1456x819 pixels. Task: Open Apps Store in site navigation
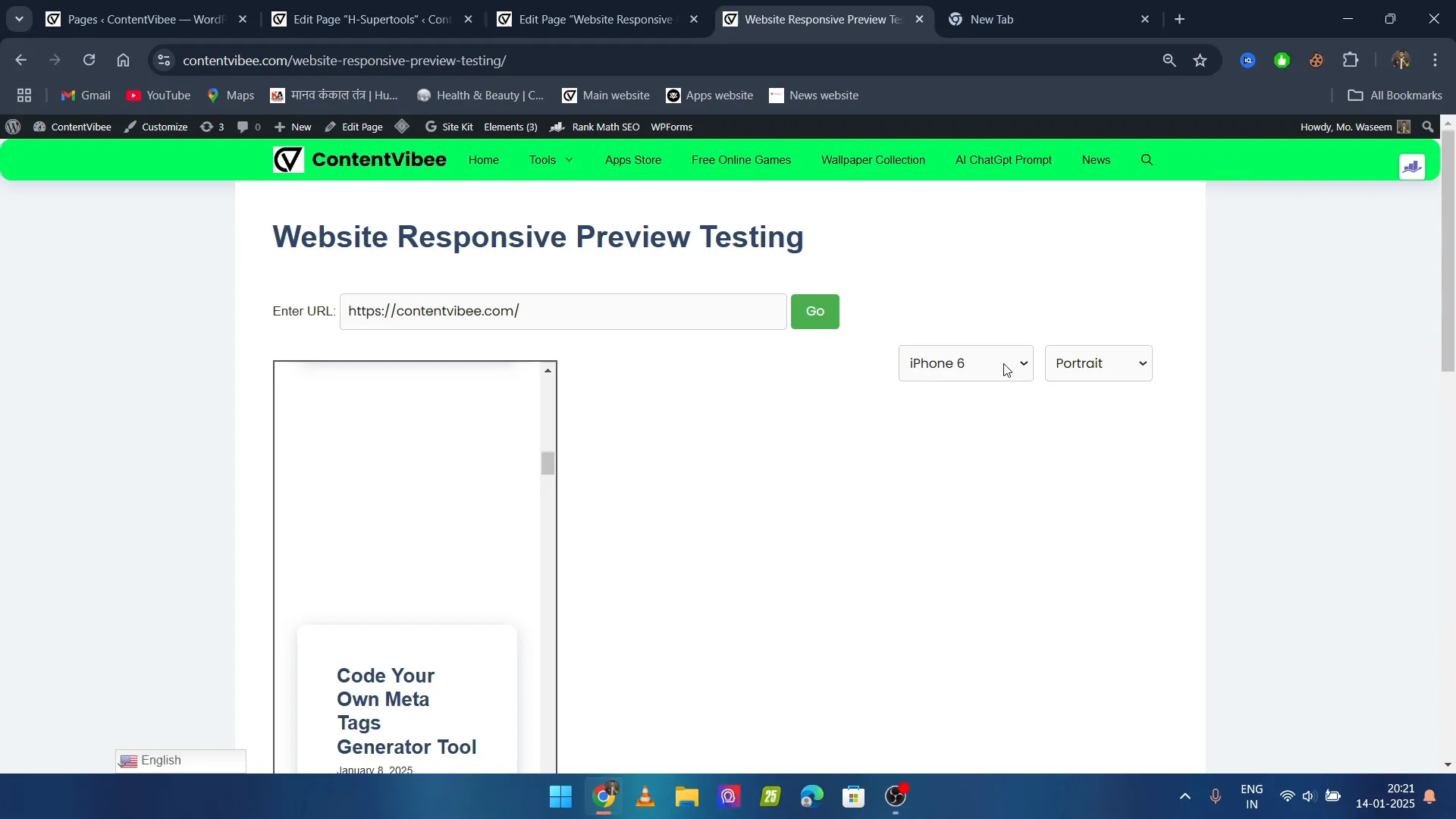(x=633, y=160)
